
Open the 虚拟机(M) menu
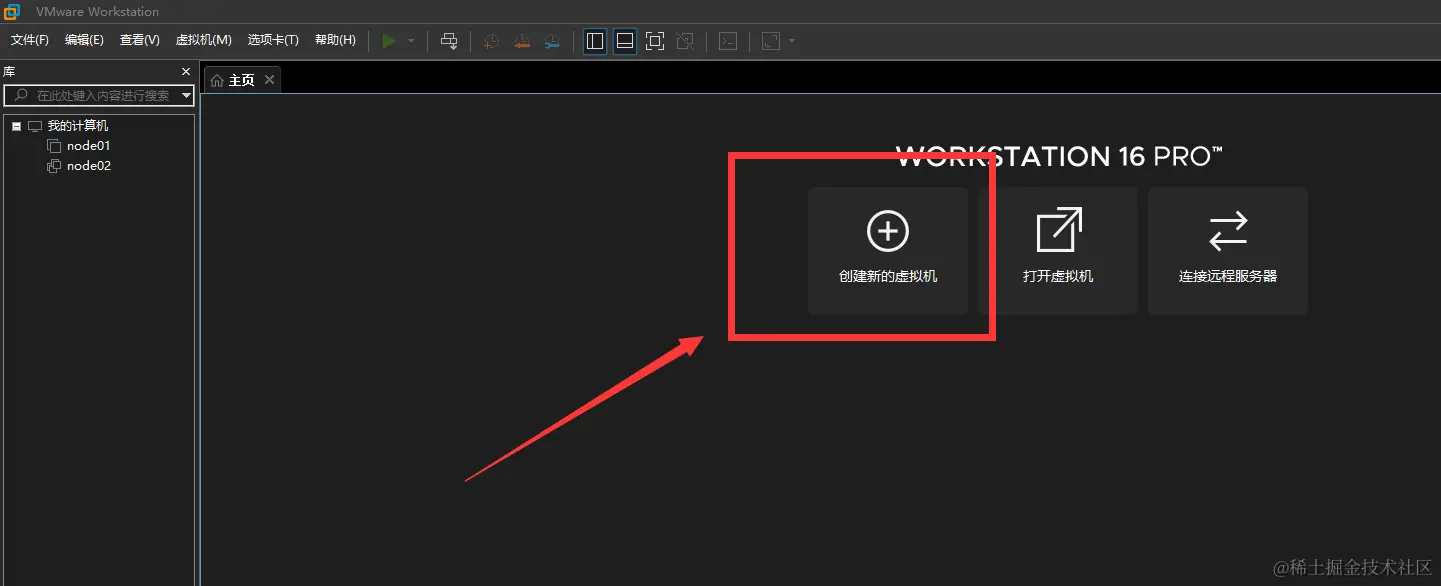tap(204, 40)
